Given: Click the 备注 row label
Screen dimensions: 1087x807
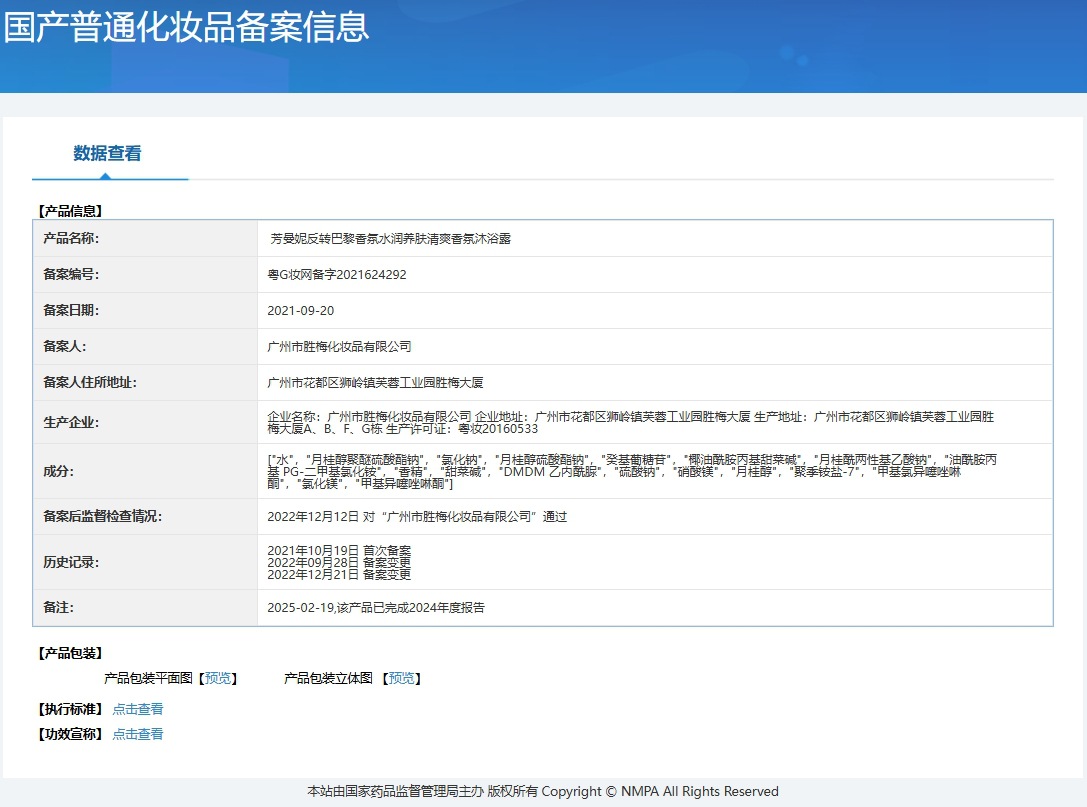Looking at the screenshot, I should tap(58, 607).
